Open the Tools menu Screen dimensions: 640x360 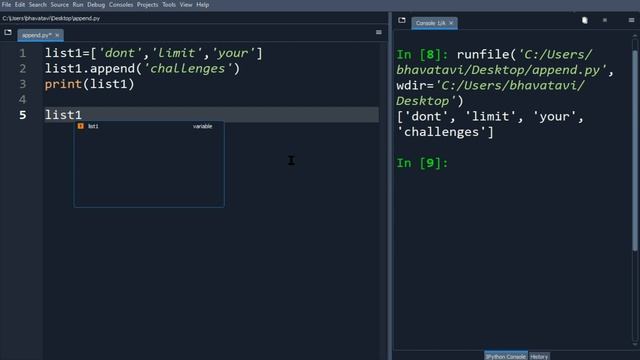click(169, 5)
